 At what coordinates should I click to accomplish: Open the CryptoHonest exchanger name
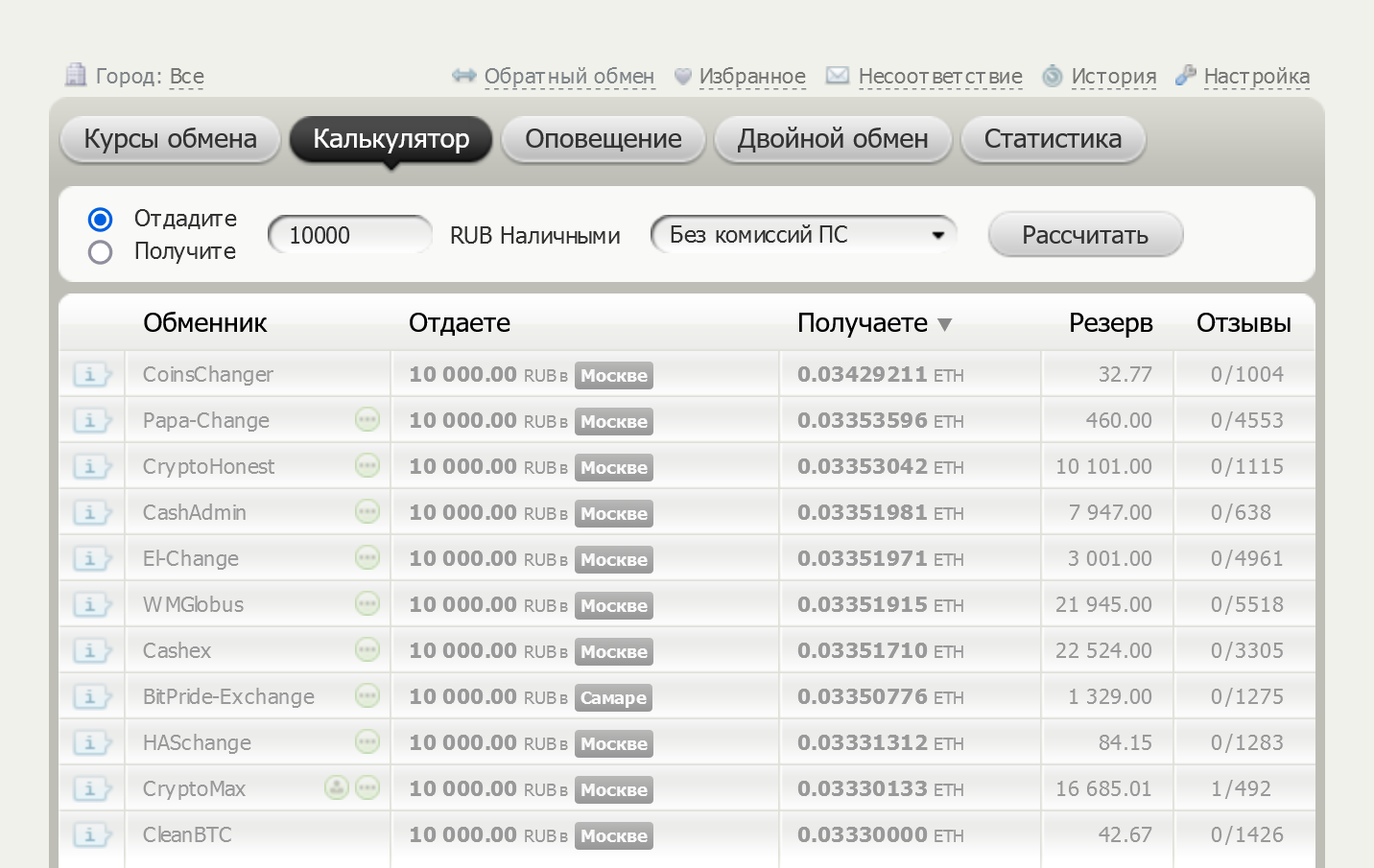click(x=208, y=466)
